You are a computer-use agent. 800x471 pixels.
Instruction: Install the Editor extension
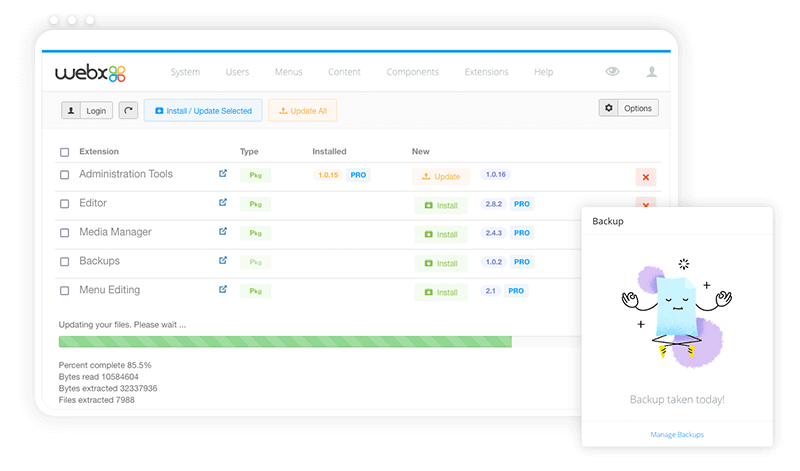pyautogui.click(x=441, y=205)
